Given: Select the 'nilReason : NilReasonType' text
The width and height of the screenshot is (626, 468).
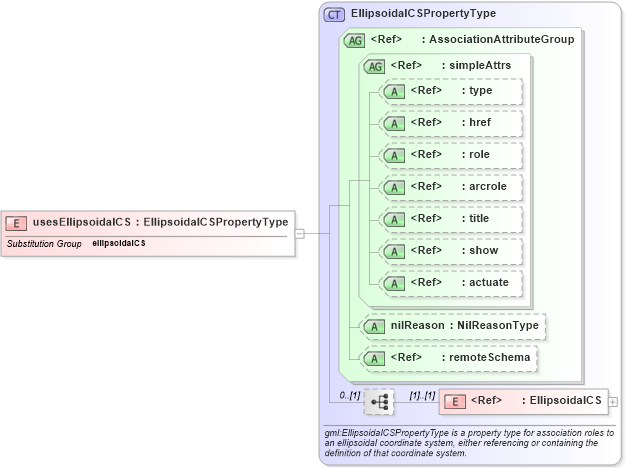Looking at the screenshot, I should (x=465, y=325).
